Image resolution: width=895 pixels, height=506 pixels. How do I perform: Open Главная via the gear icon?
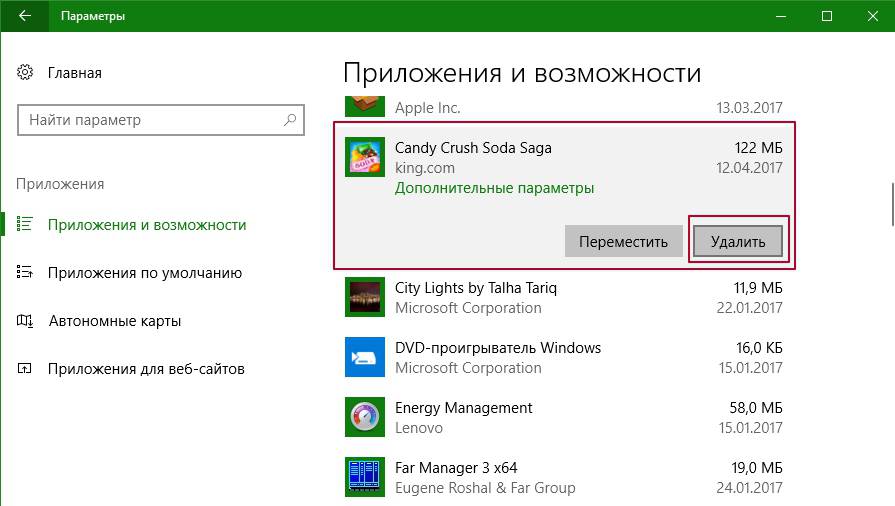pos(25,73)
